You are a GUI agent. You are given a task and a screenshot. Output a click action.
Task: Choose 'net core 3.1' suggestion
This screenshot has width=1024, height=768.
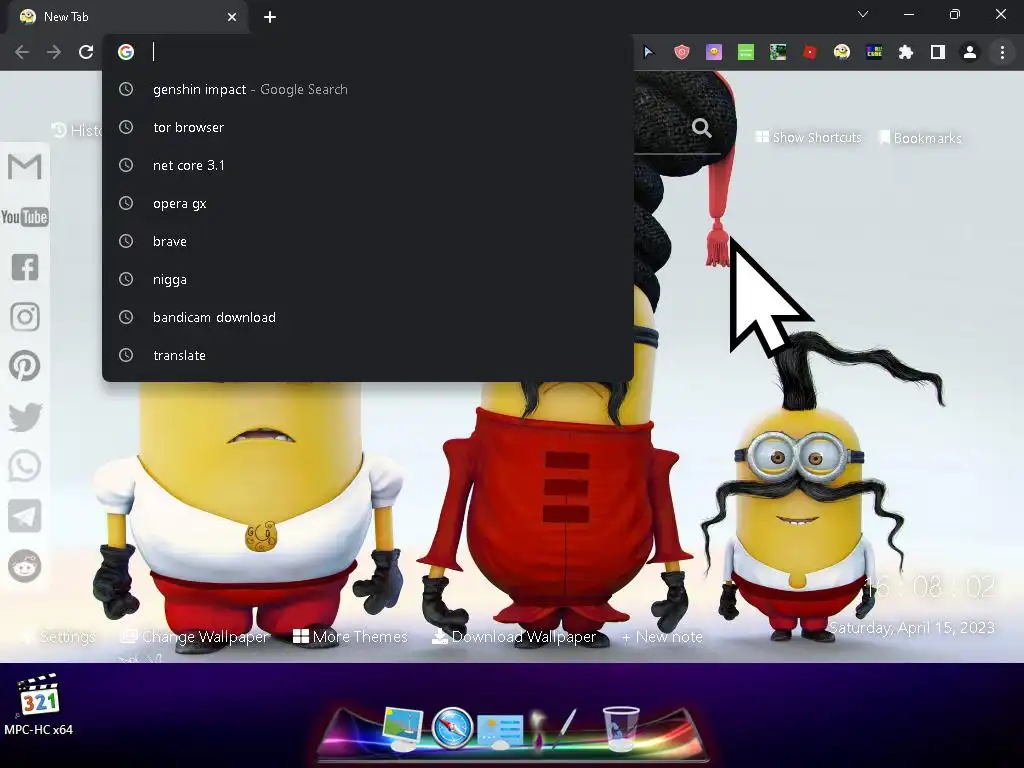pos(368,165)
